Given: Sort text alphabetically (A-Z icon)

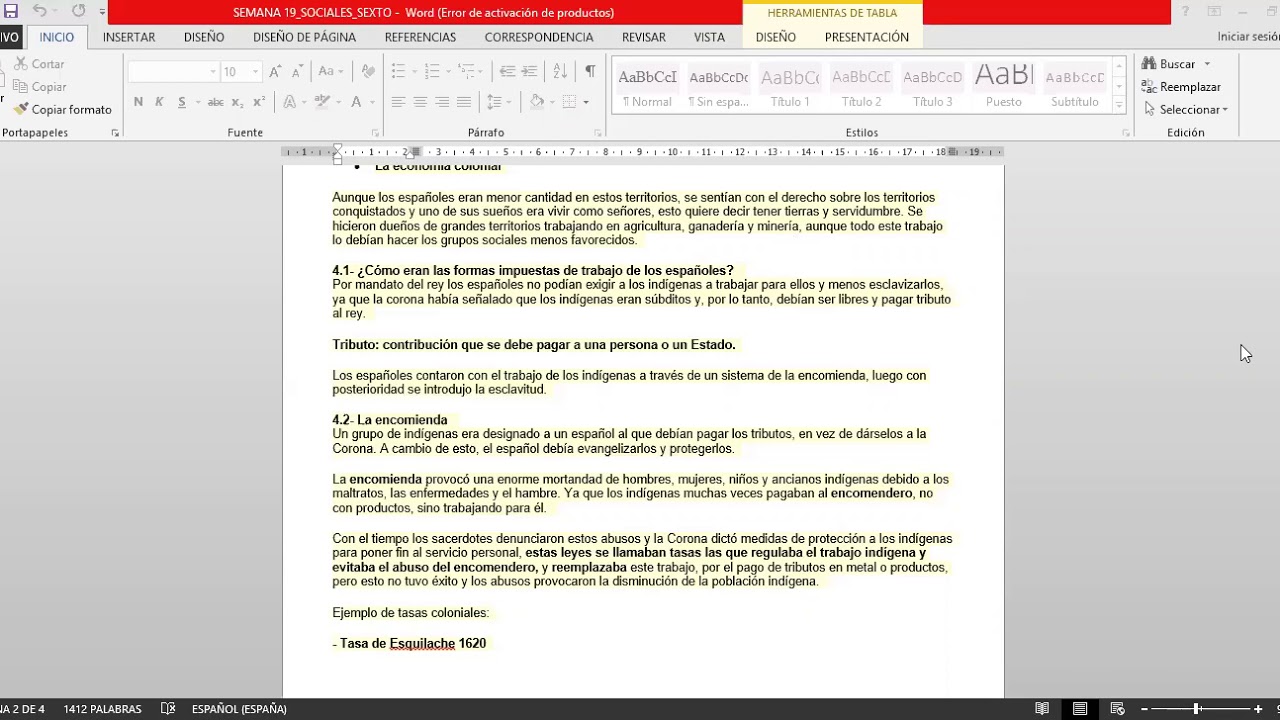Looking at the screenshot, I should pos(560,72).
